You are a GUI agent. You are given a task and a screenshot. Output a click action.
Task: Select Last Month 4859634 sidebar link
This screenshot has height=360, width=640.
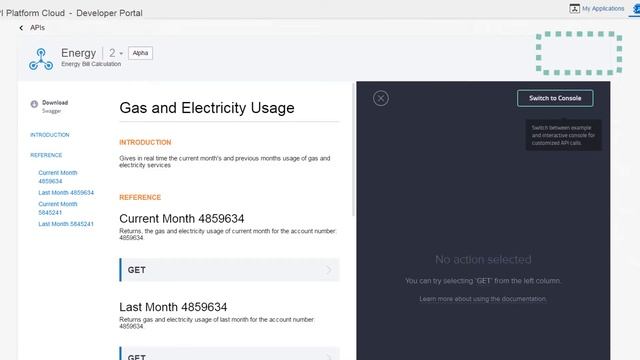(x=66, y=193)
